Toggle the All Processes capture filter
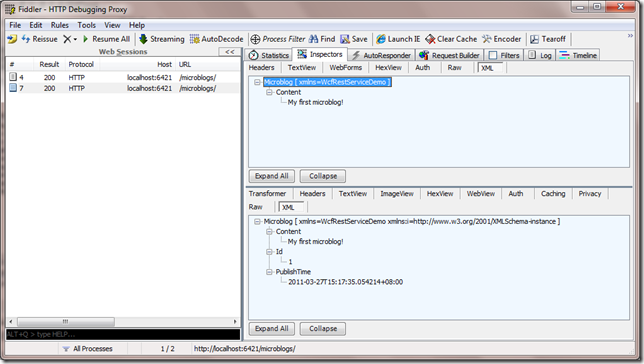644x364 pixels. (87, 349)
